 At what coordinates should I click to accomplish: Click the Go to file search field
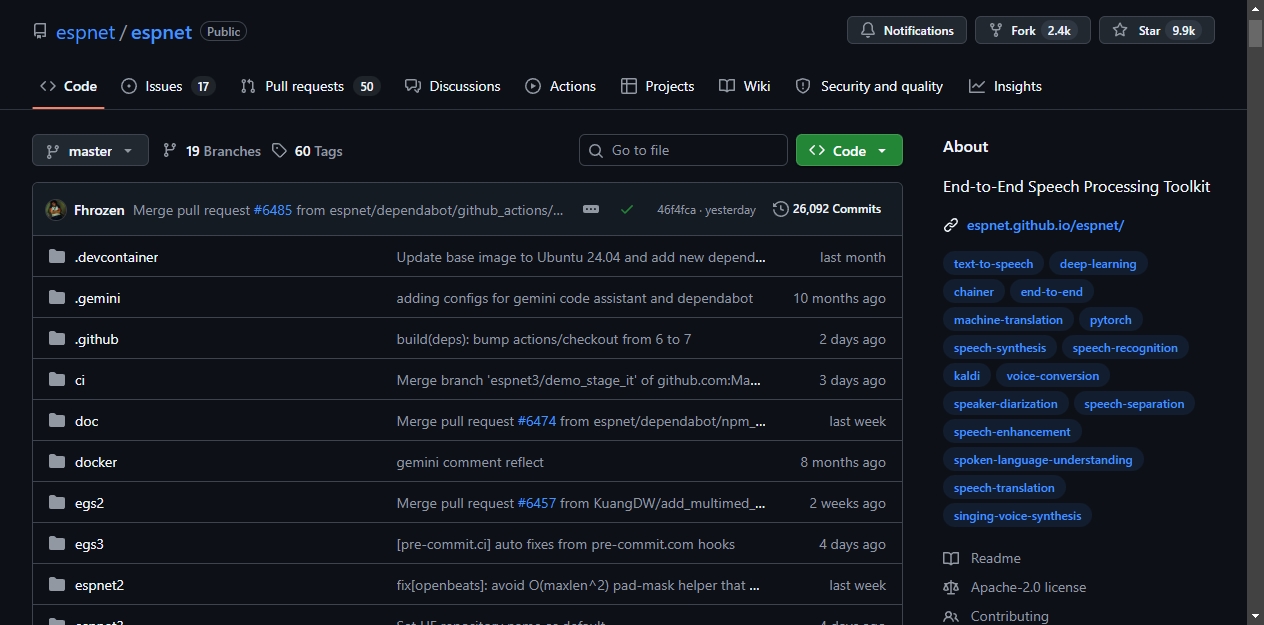(683, 150)
